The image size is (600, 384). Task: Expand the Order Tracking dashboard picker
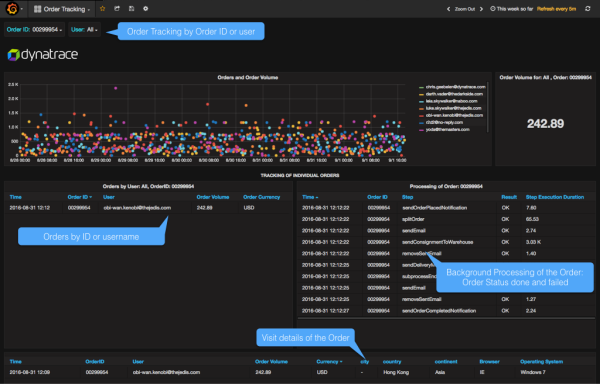[x=62, y=9]
